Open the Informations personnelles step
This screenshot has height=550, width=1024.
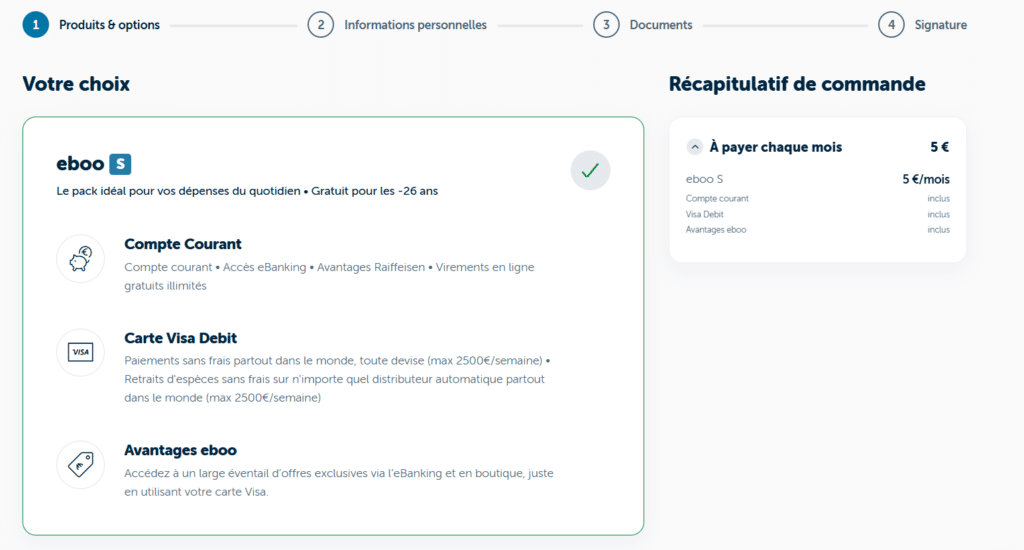[415, 25]
